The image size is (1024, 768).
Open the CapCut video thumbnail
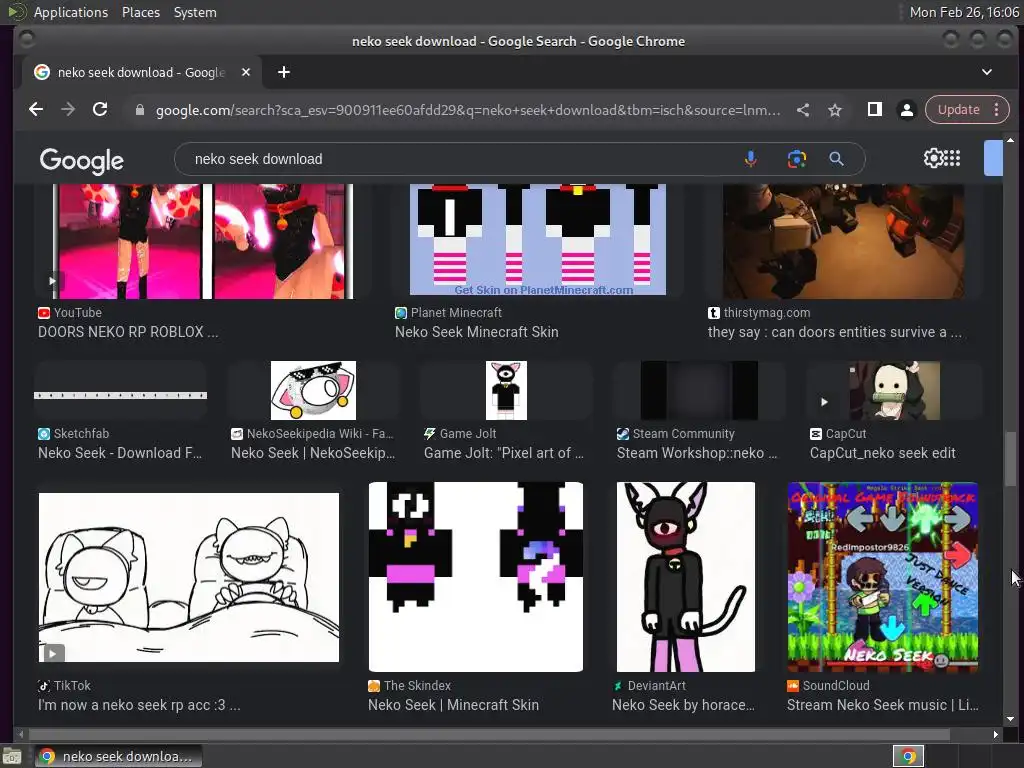tap(895, 391)
